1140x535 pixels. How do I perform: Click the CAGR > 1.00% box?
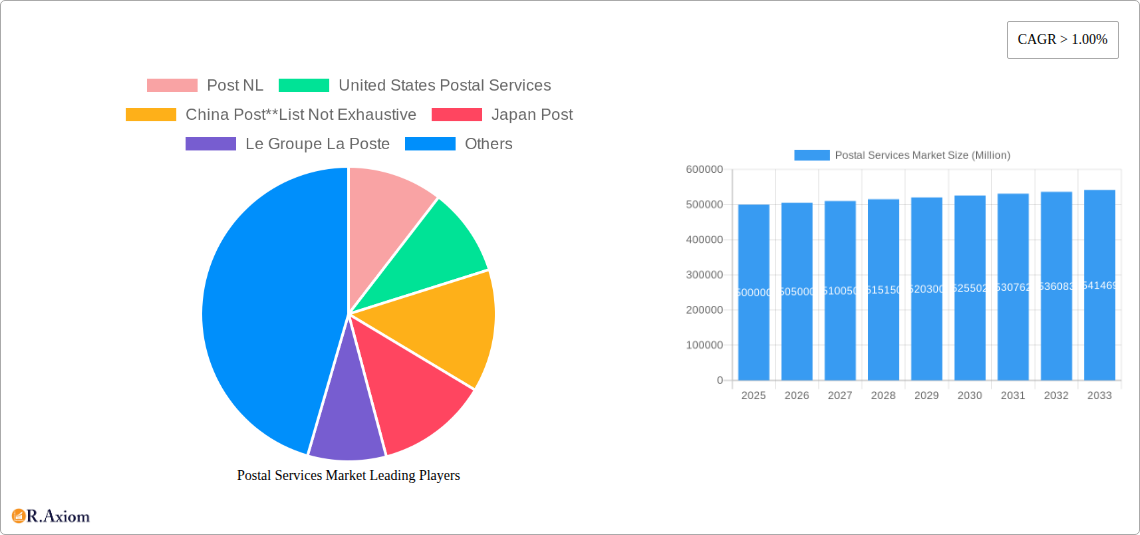pyautogui.click(x=1062, y=40)
